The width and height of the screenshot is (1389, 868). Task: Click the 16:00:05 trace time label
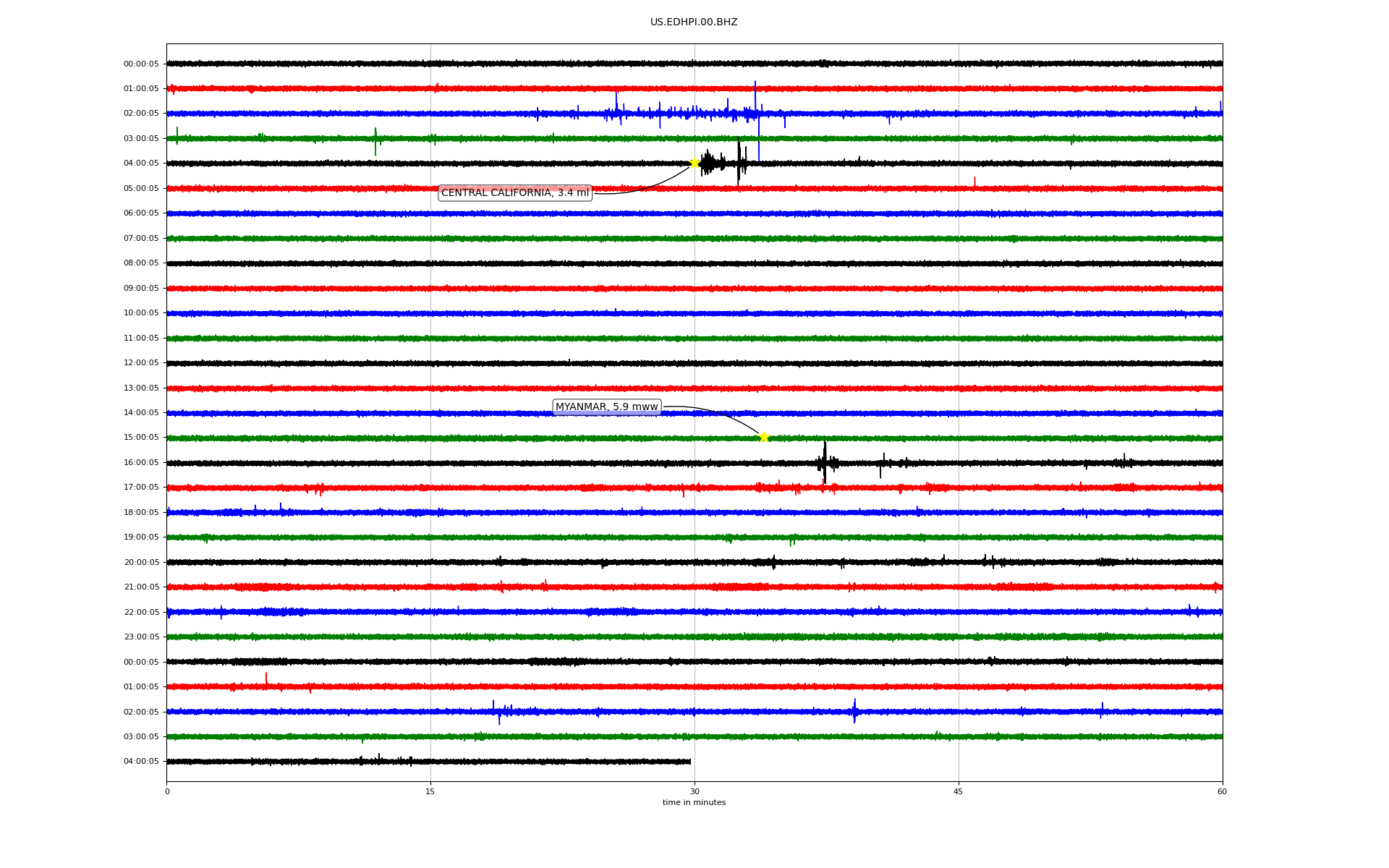141,463
